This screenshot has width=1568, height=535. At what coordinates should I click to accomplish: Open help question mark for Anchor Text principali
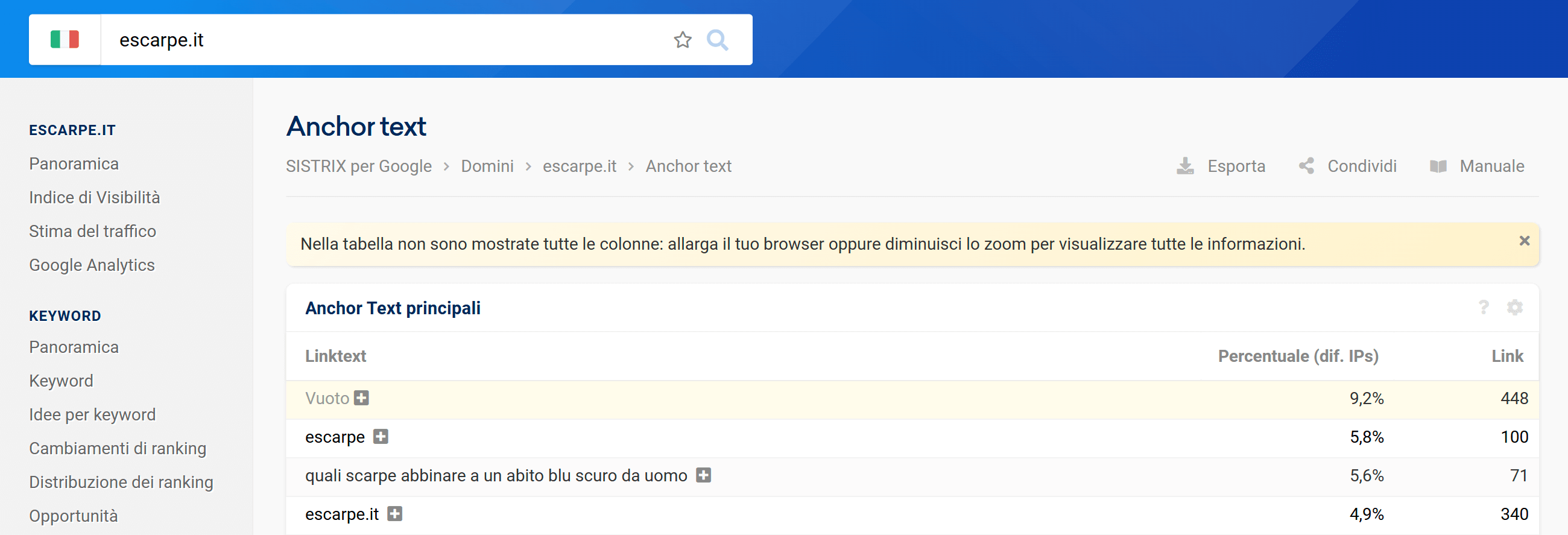pos(1484,308)
